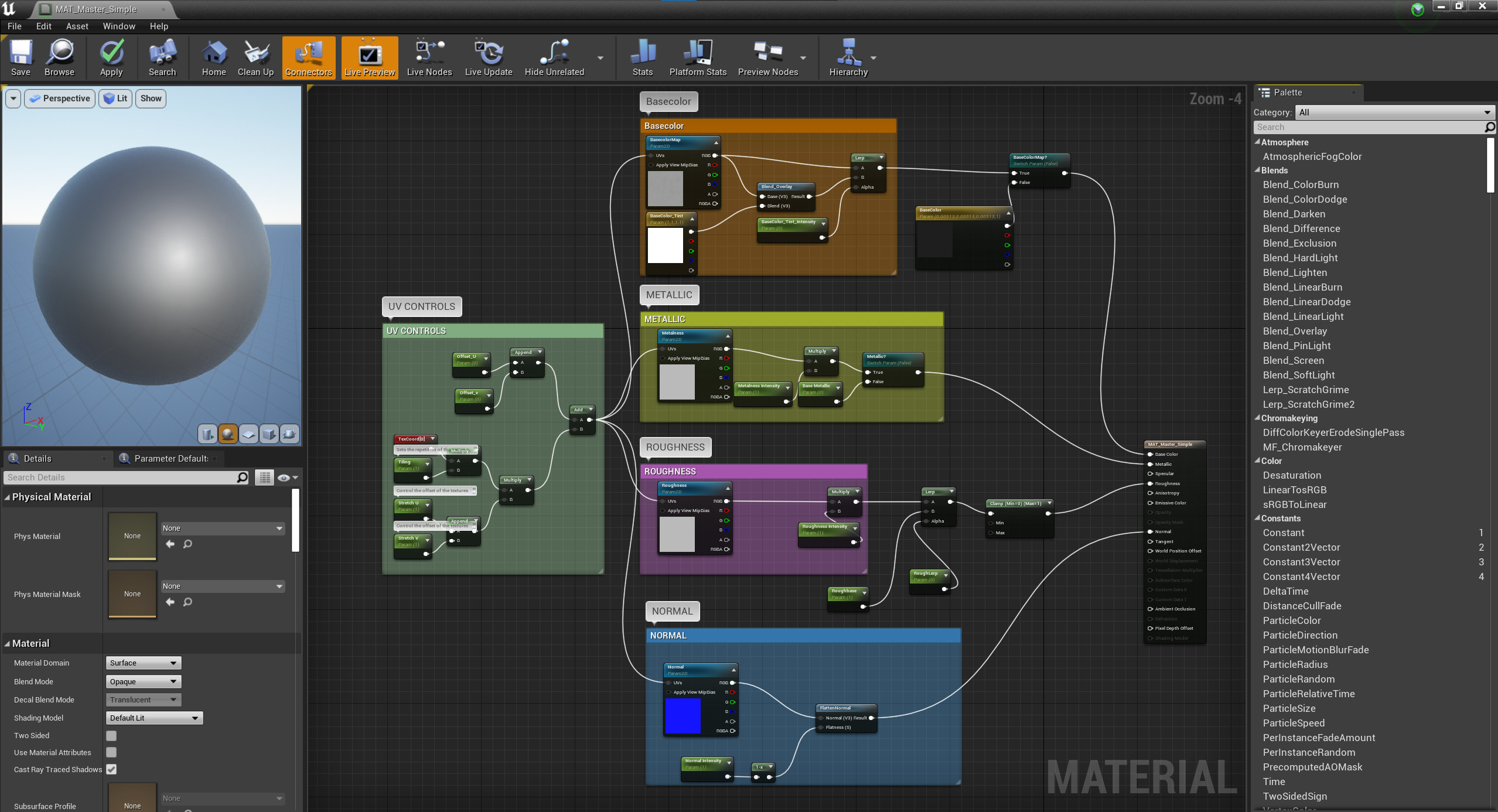This screenshot has width=1498, height=812.
Task: Open Preview Nodes dropdown arrow
Action: 803,58
